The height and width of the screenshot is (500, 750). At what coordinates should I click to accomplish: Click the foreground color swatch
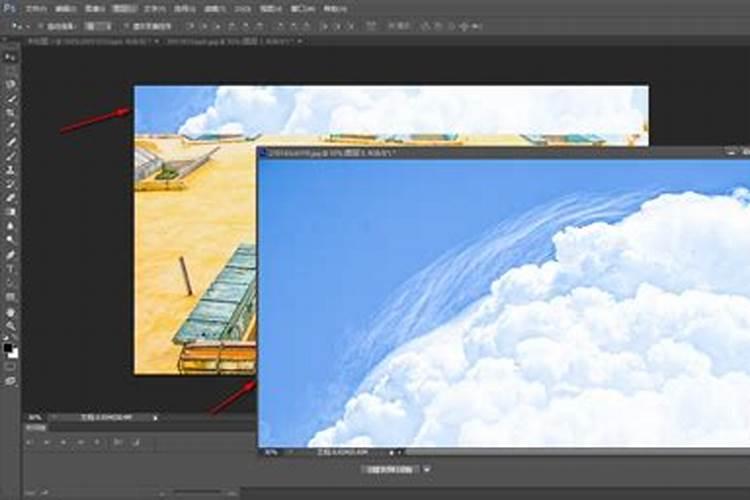[8, 347]
